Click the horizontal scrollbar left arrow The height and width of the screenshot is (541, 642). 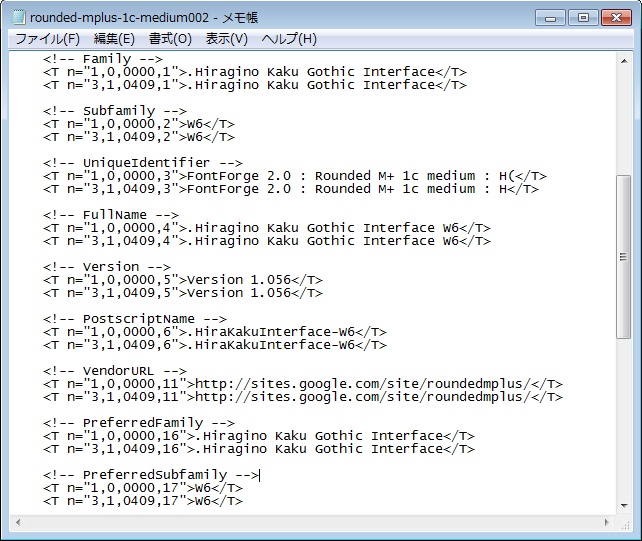(x=18, y=523)
